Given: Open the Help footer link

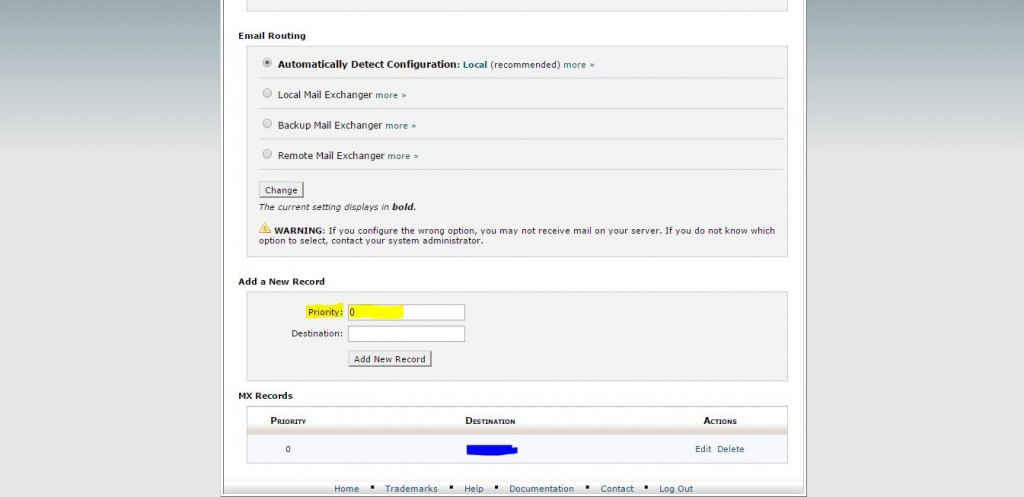Looking at the screenshot, I should [x=474, y=489].
